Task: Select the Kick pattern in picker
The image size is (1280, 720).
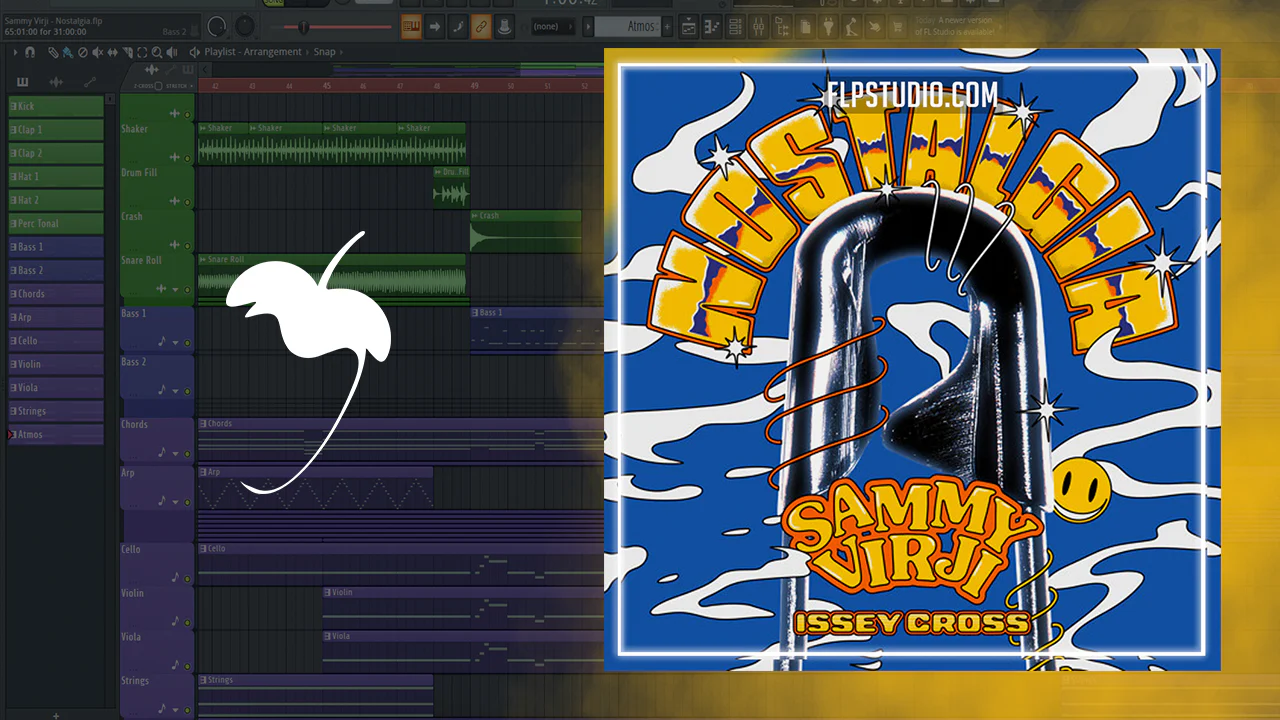Action: tap(56, 106)
